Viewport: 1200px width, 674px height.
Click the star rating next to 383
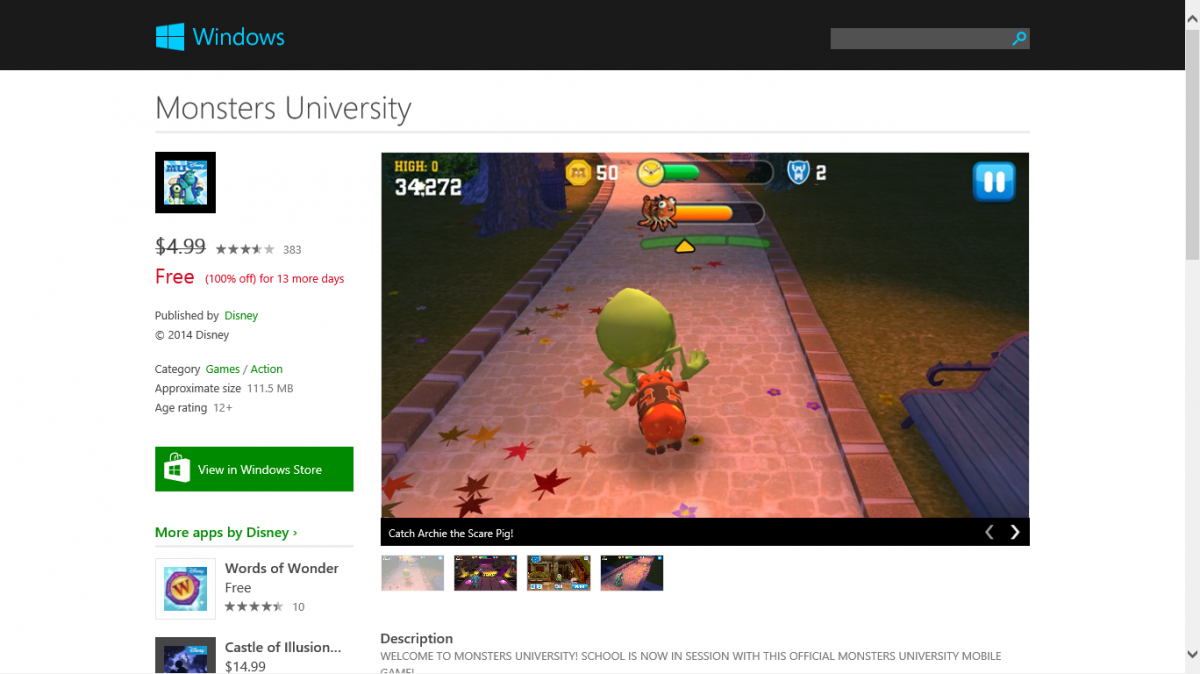pos(245,249)
